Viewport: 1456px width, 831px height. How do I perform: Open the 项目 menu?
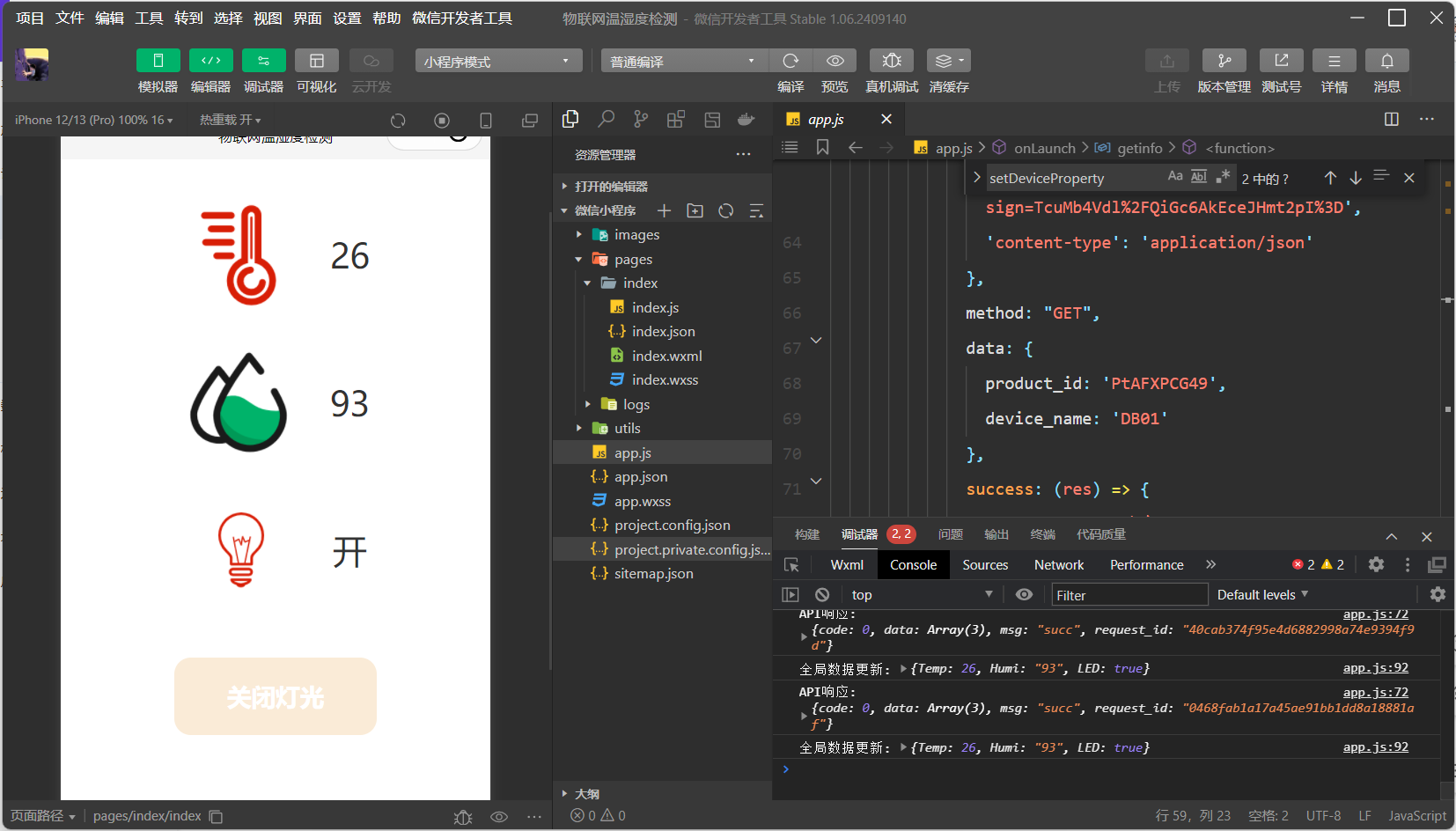click(x=30, y=18)
